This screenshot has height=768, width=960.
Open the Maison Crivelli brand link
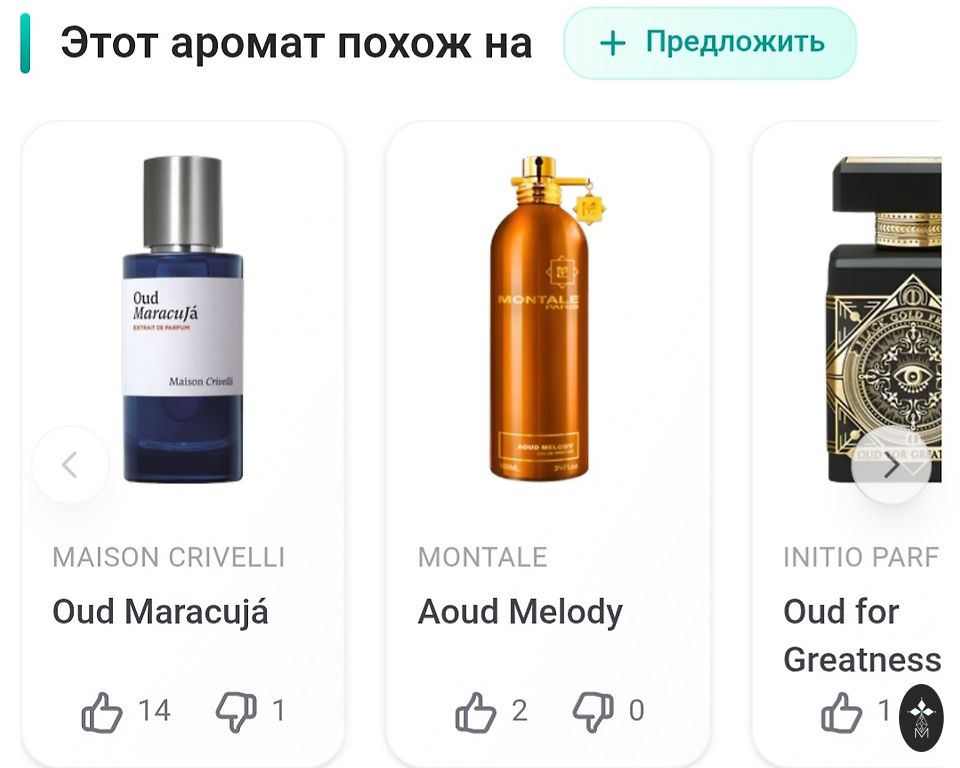click(168, 557)
